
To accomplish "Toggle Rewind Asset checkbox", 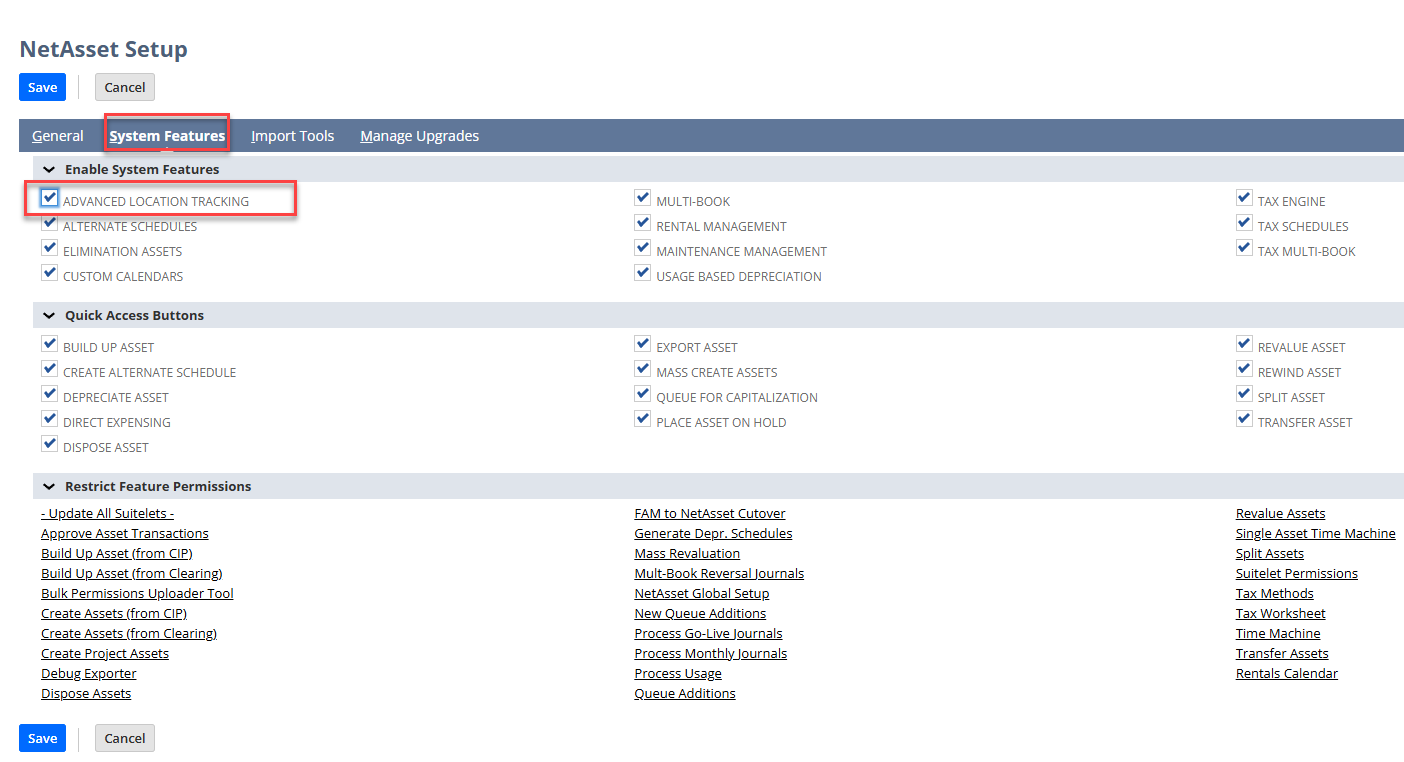I will pos(1244,368).
